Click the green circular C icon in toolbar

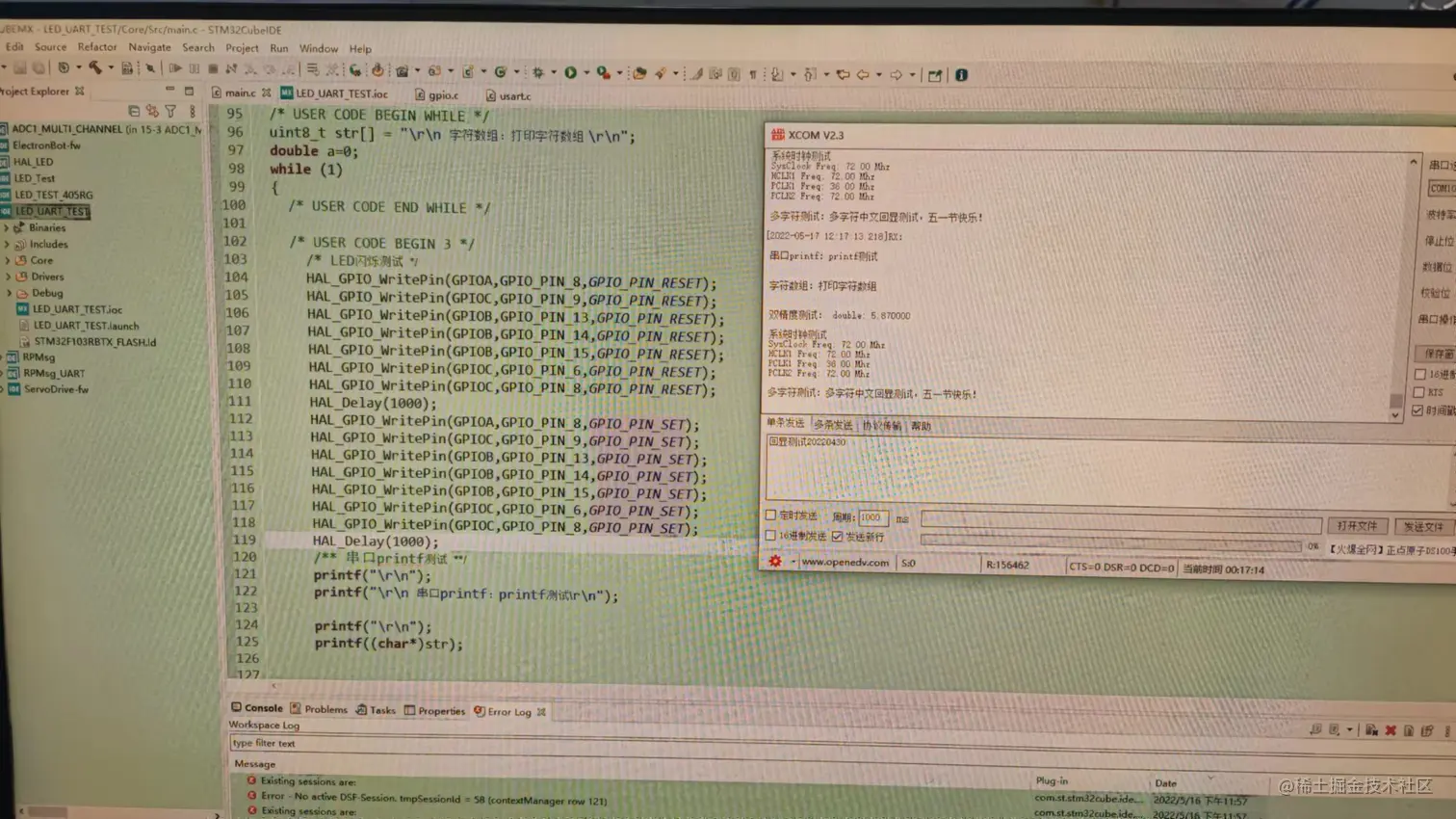500,71
